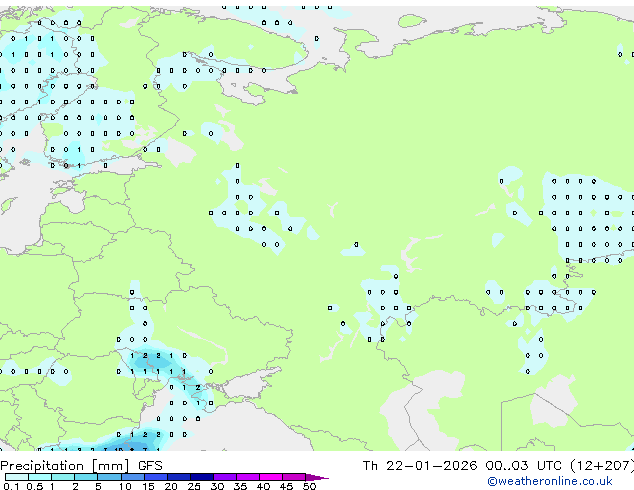Image resolution: width=634 pixels, height=490 pixels.
Task: Select the 'Th 22-01-2026' date text
Action: (420, 466)
